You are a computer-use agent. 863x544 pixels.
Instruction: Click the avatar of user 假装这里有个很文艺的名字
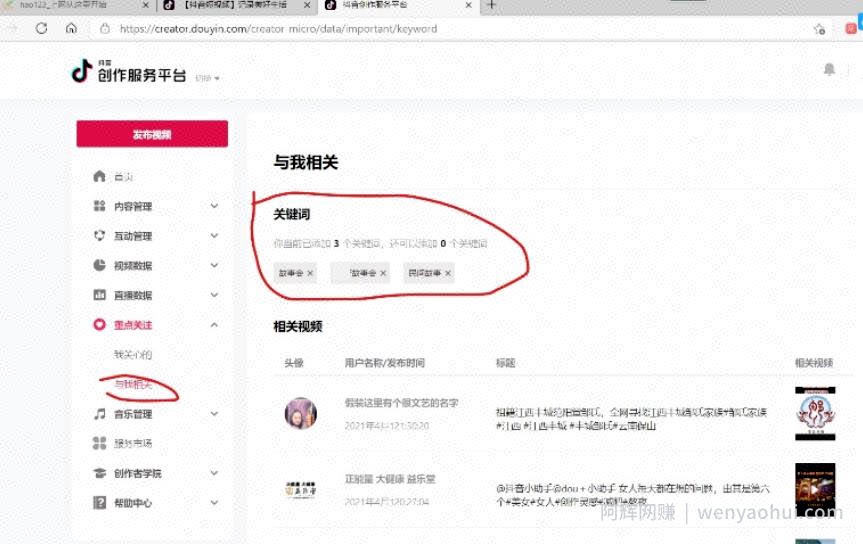pos(301,414)
